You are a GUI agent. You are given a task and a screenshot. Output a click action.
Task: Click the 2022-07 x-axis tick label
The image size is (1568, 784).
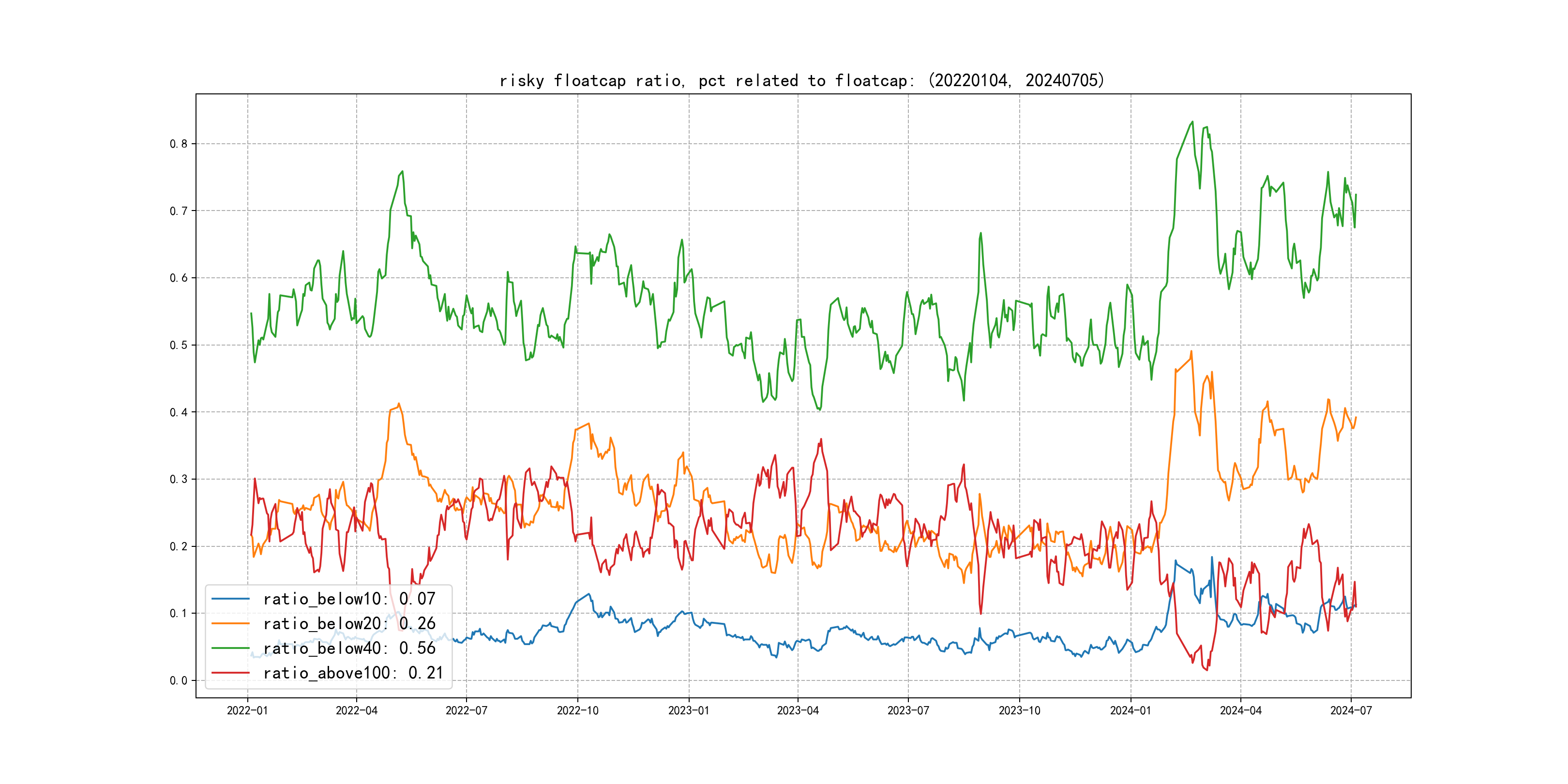tap(466, 710)
